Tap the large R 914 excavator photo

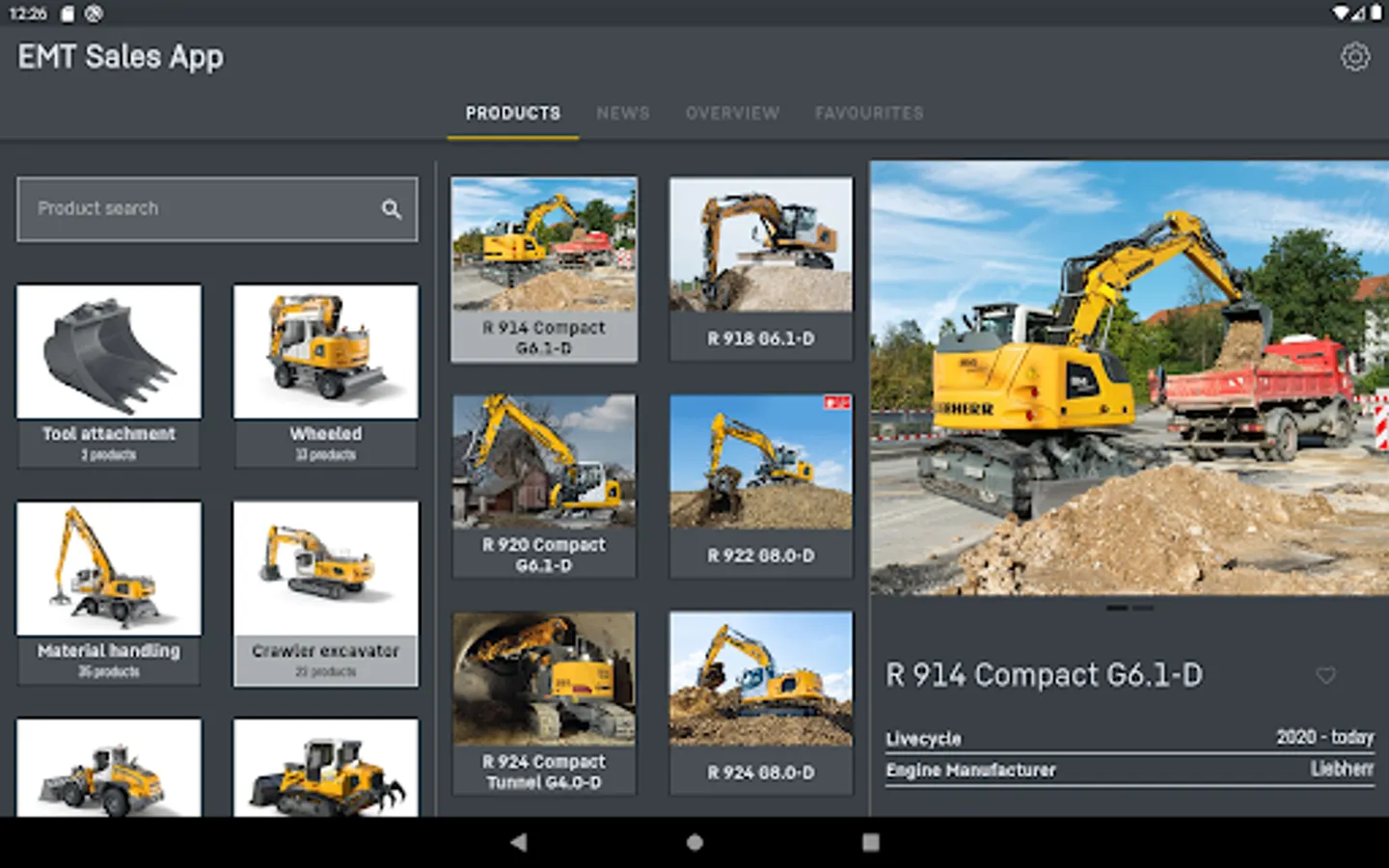coord(1130,377)
